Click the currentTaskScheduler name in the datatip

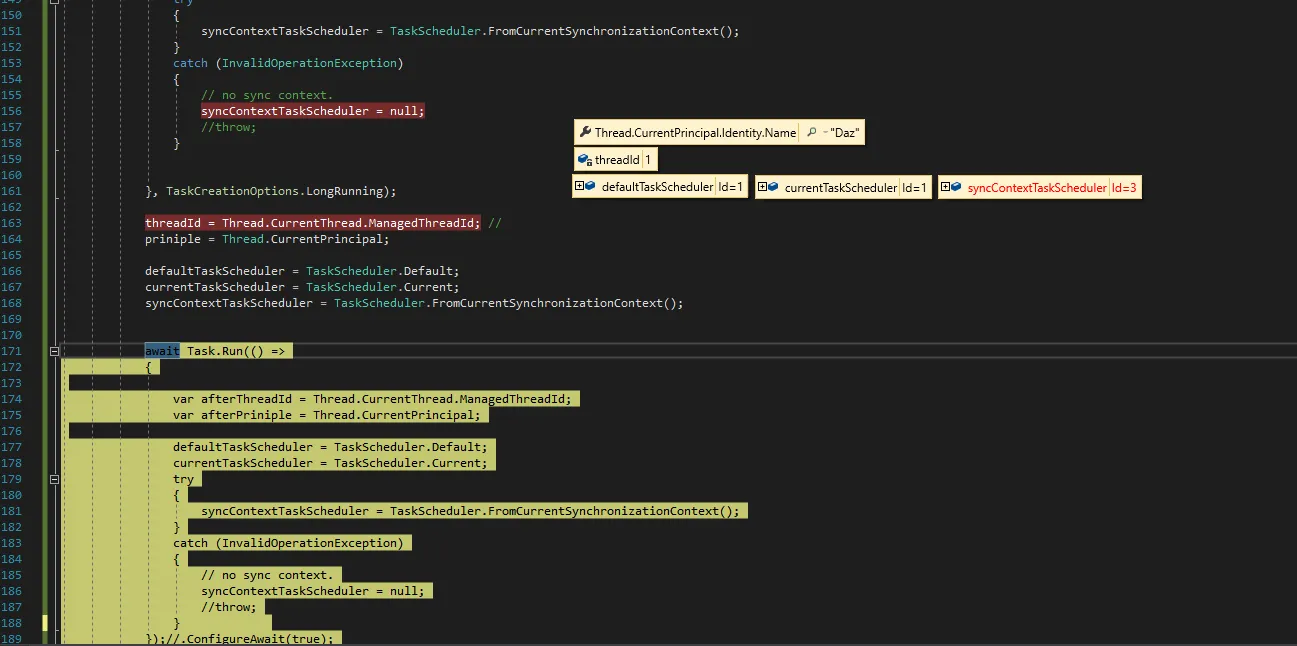840,187
